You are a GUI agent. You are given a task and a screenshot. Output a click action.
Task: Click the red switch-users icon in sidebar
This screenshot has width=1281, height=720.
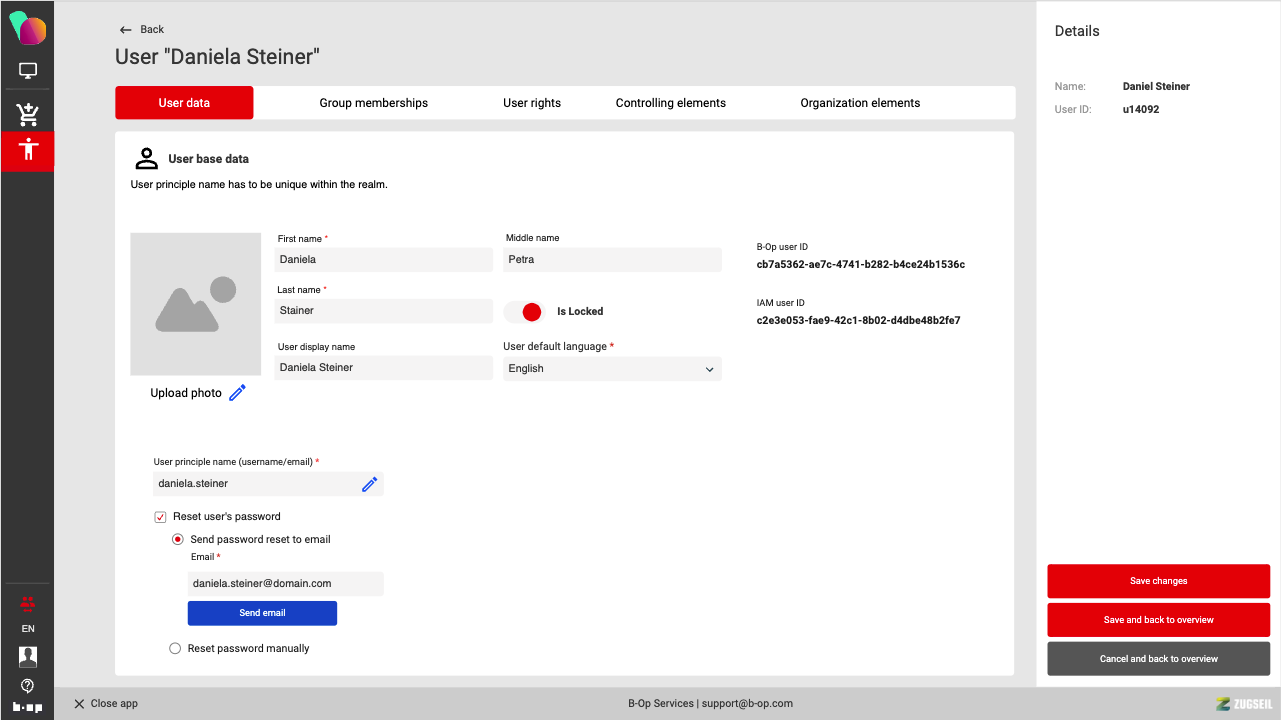tap(28, 602)
